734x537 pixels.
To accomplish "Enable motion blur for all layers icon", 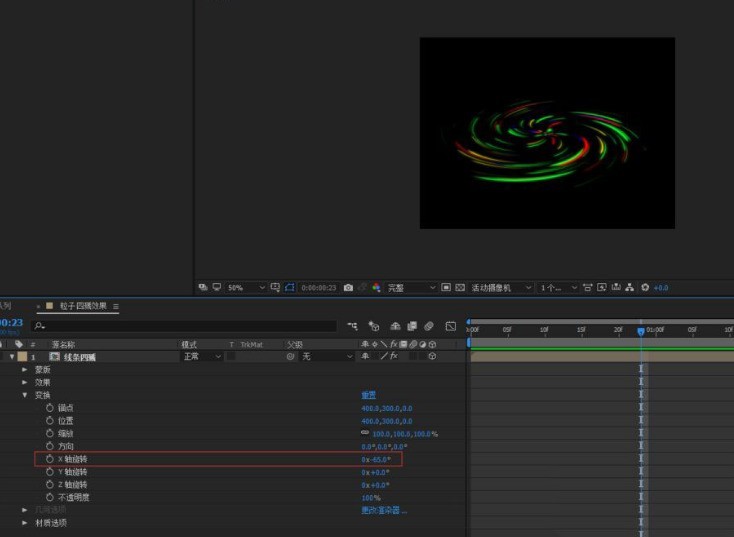I will click(x=428, y=326).
